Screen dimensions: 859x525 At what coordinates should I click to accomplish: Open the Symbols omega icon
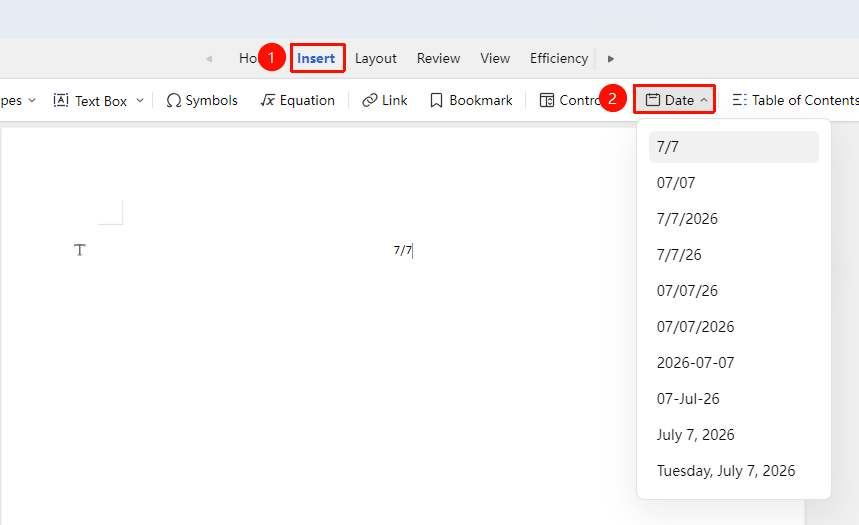[174, 100]
